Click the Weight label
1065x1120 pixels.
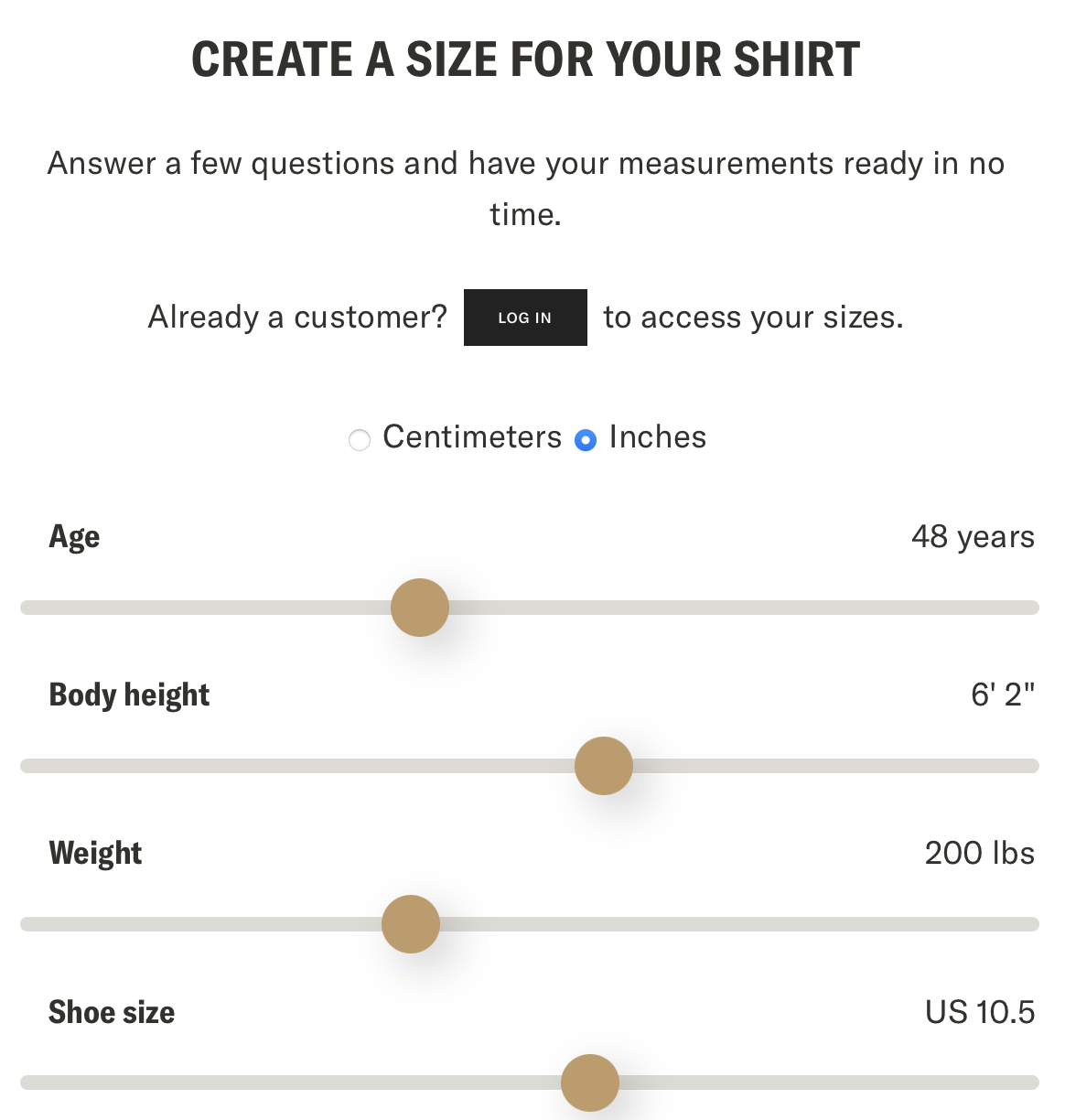95,854
